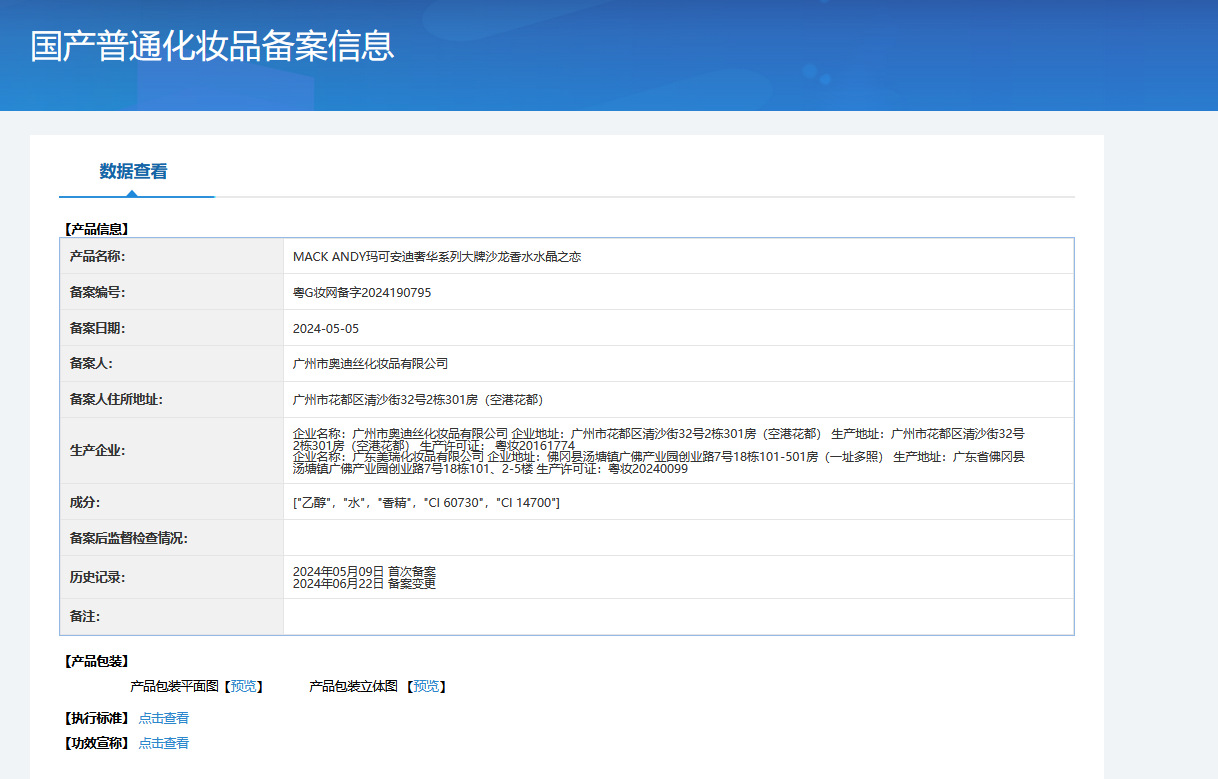Screen dimensions: 1218x779
Task: Click the empty 备注 value cell
Action: [677, 617]
